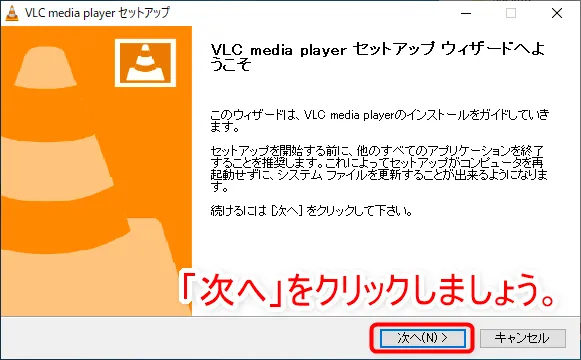
Task: Click the wizard welcome heading text
Action: pos(378,57)
